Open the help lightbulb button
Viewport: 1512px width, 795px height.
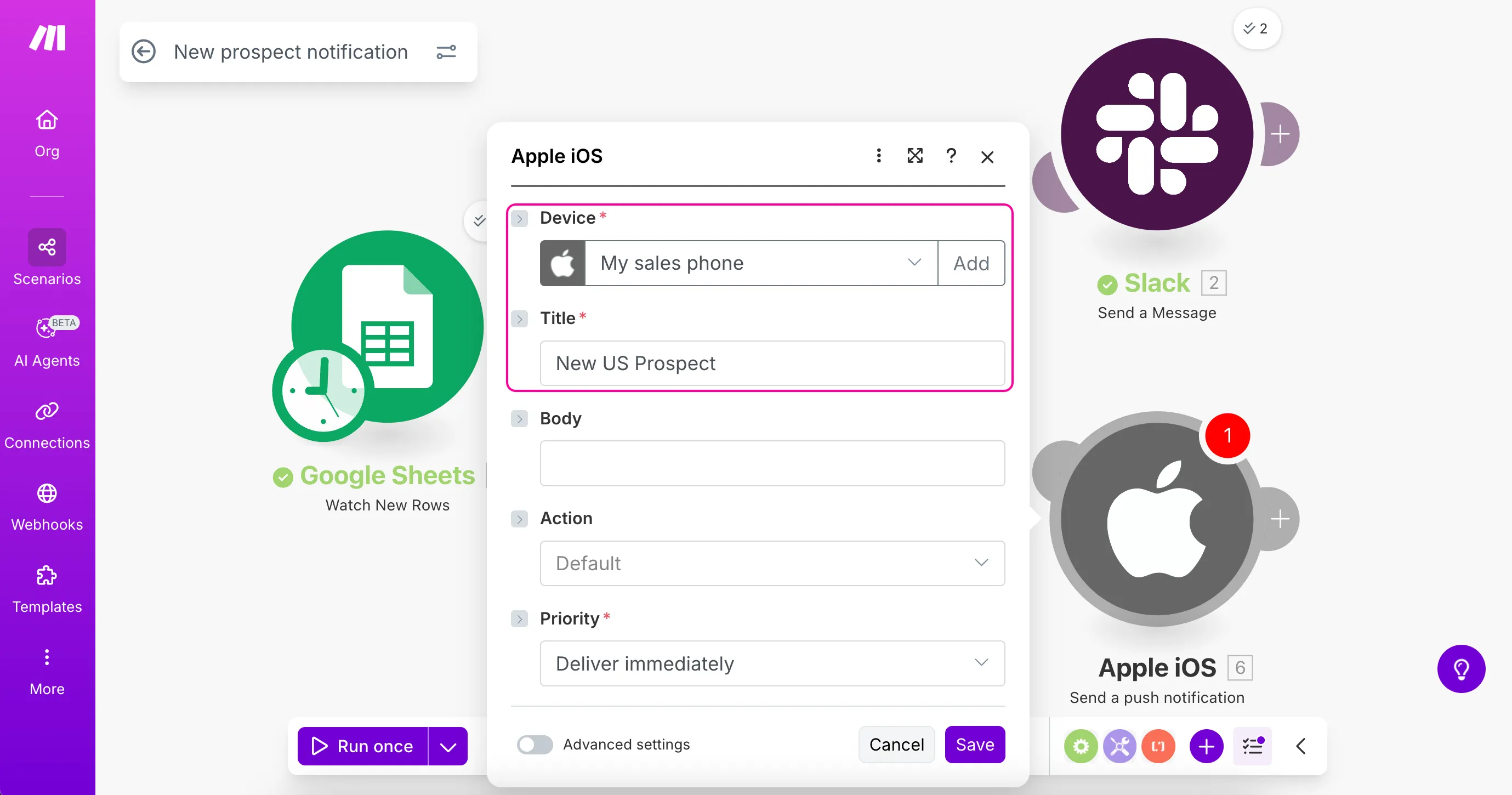(x=1461, y=669)
